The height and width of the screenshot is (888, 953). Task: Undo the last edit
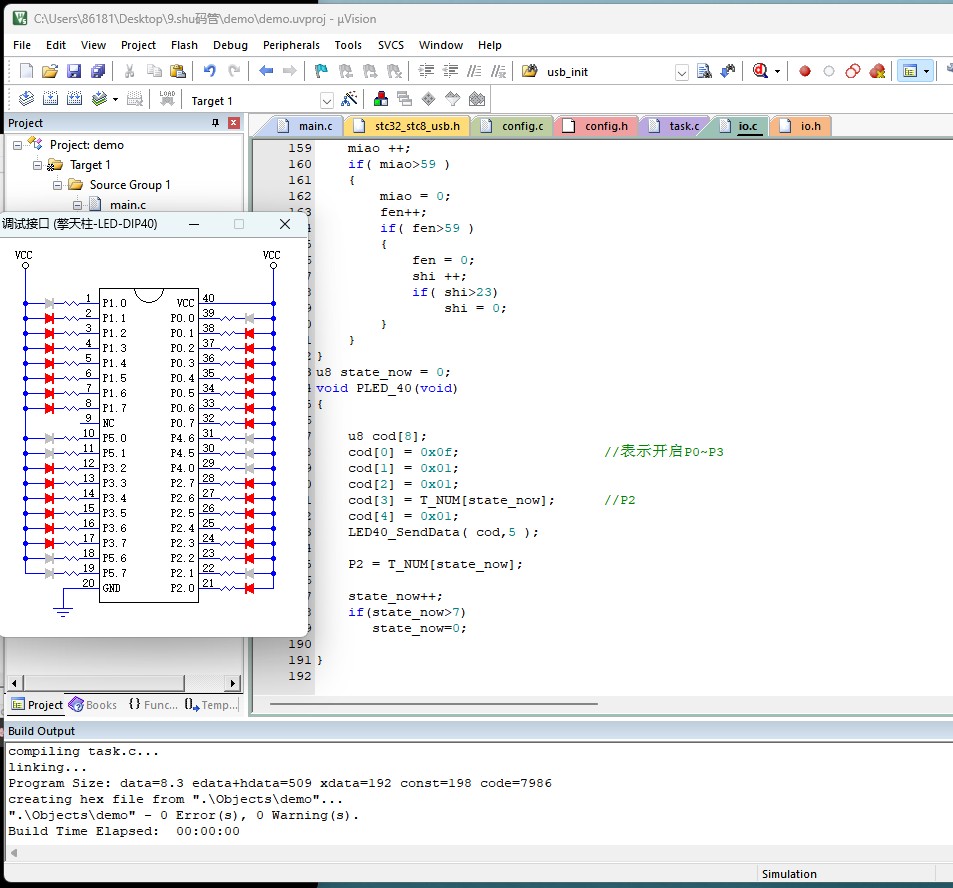210,71
